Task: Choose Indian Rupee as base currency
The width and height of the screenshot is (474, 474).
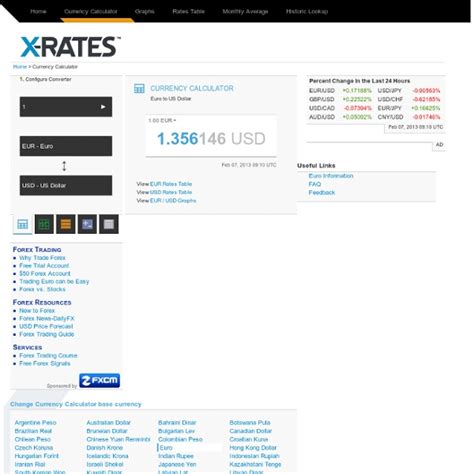Action: click(176, 456)
